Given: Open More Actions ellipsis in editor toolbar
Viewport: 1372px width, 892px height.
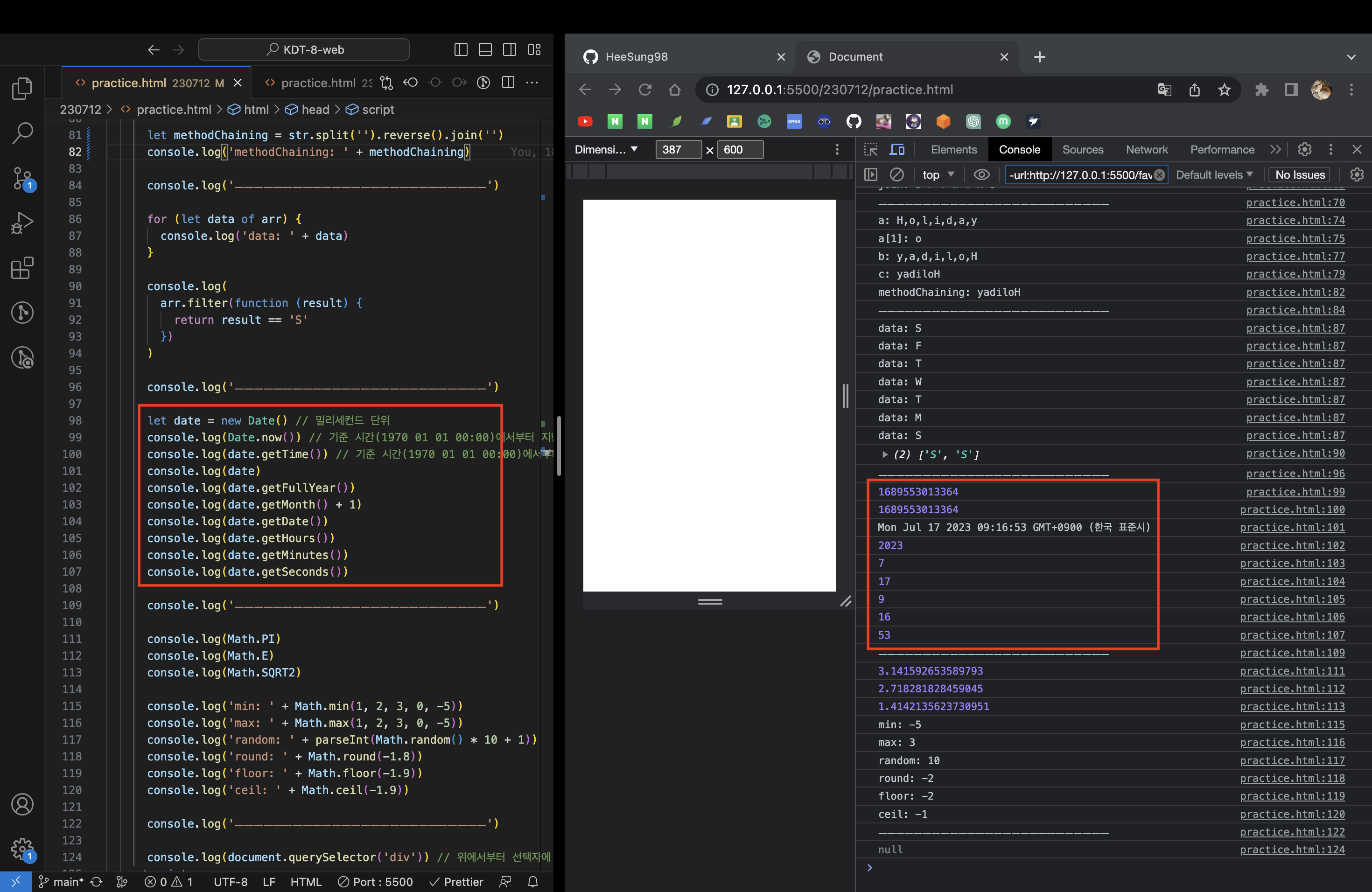Looking at the screenshot, I should coord(532,83).
